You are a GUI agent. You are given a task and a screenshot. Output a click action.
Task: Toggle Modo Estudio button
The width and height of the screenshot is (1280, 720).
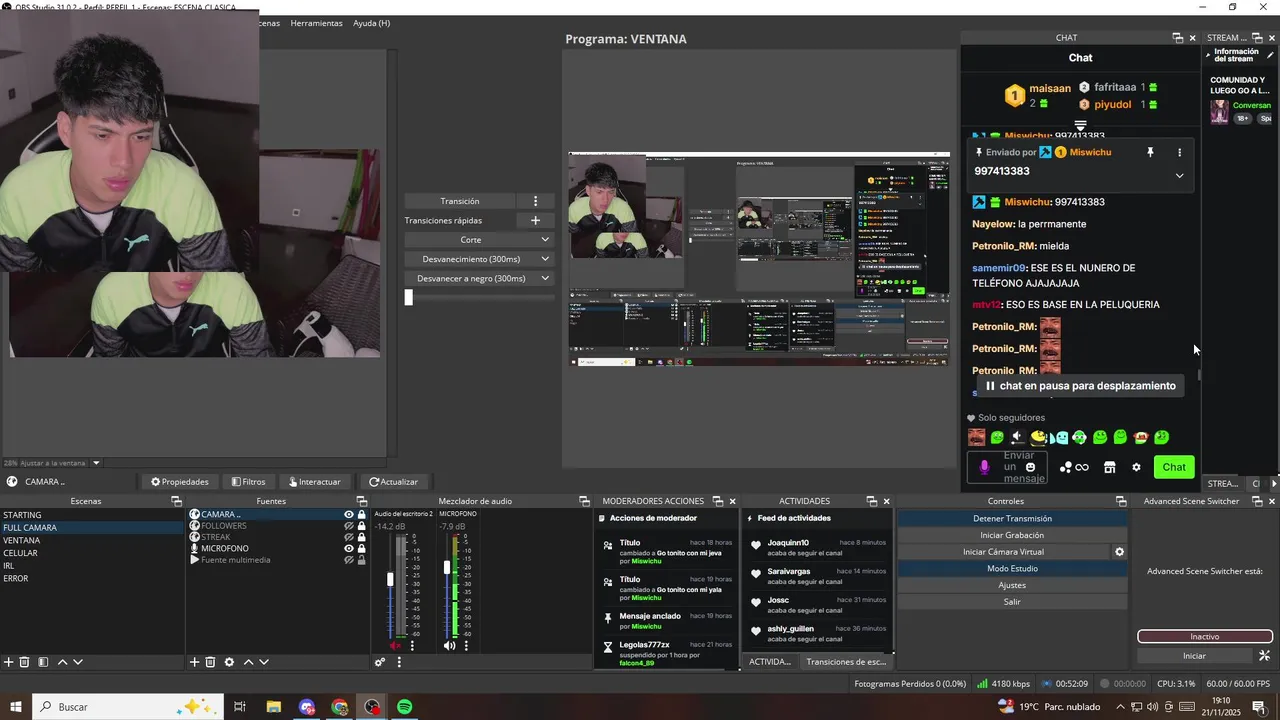1012,568
